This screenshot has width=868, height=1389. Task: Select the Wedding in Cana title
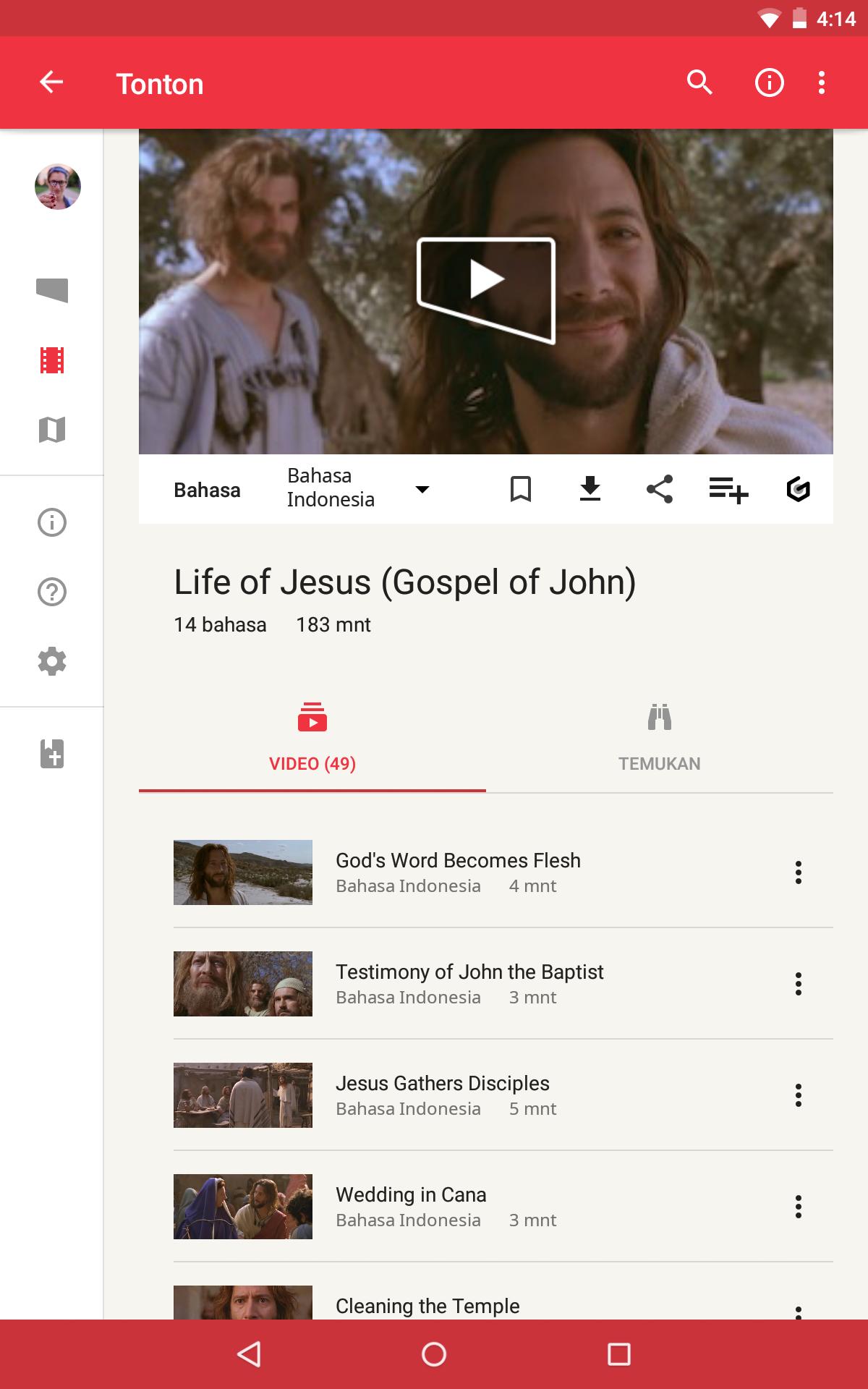click(411, 1194)
